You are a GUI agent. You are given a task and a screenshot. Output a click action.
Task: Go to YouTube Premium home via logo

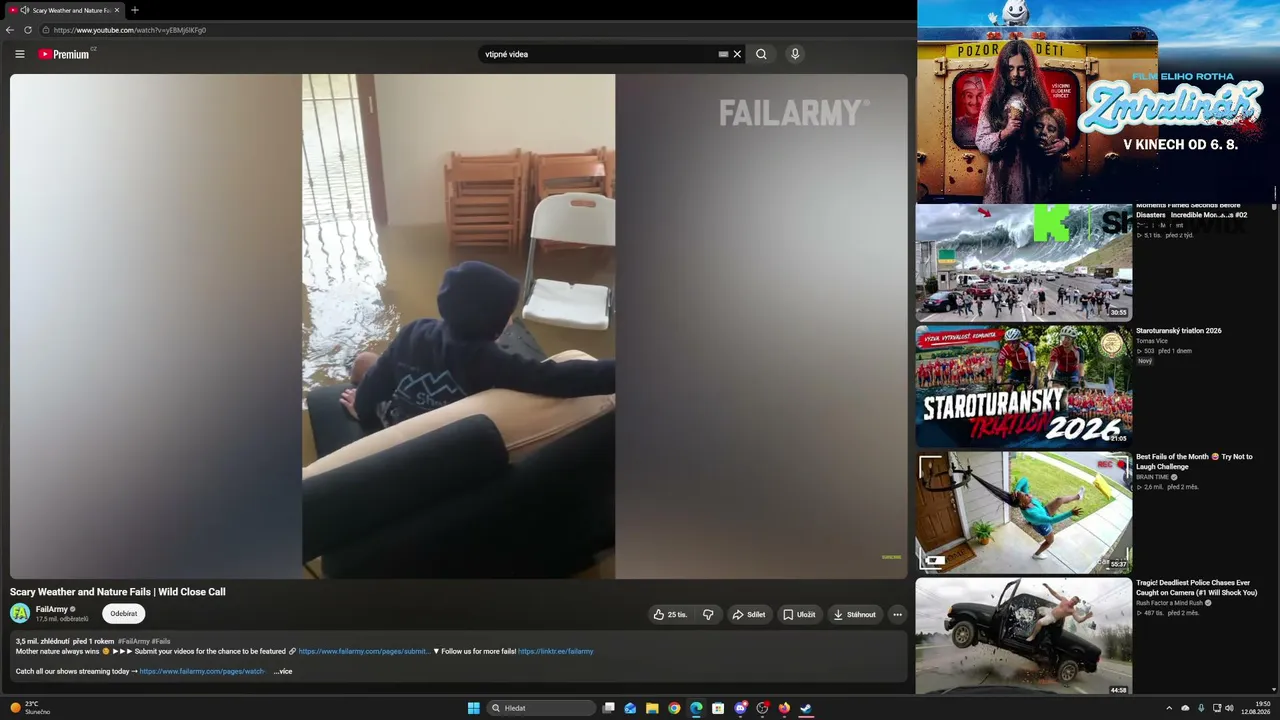click(x=64, y=54)
